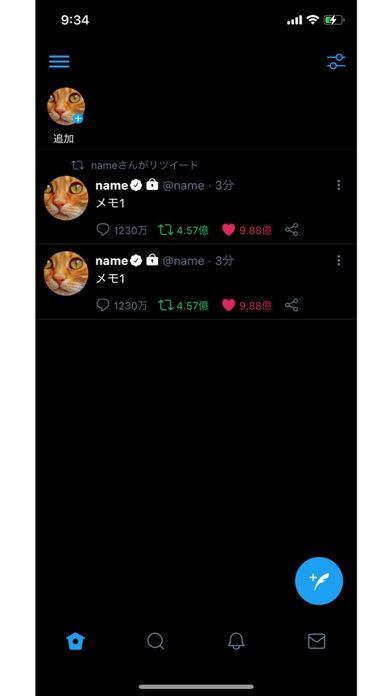Expand more options on the first tweet

tap(339, 185)
